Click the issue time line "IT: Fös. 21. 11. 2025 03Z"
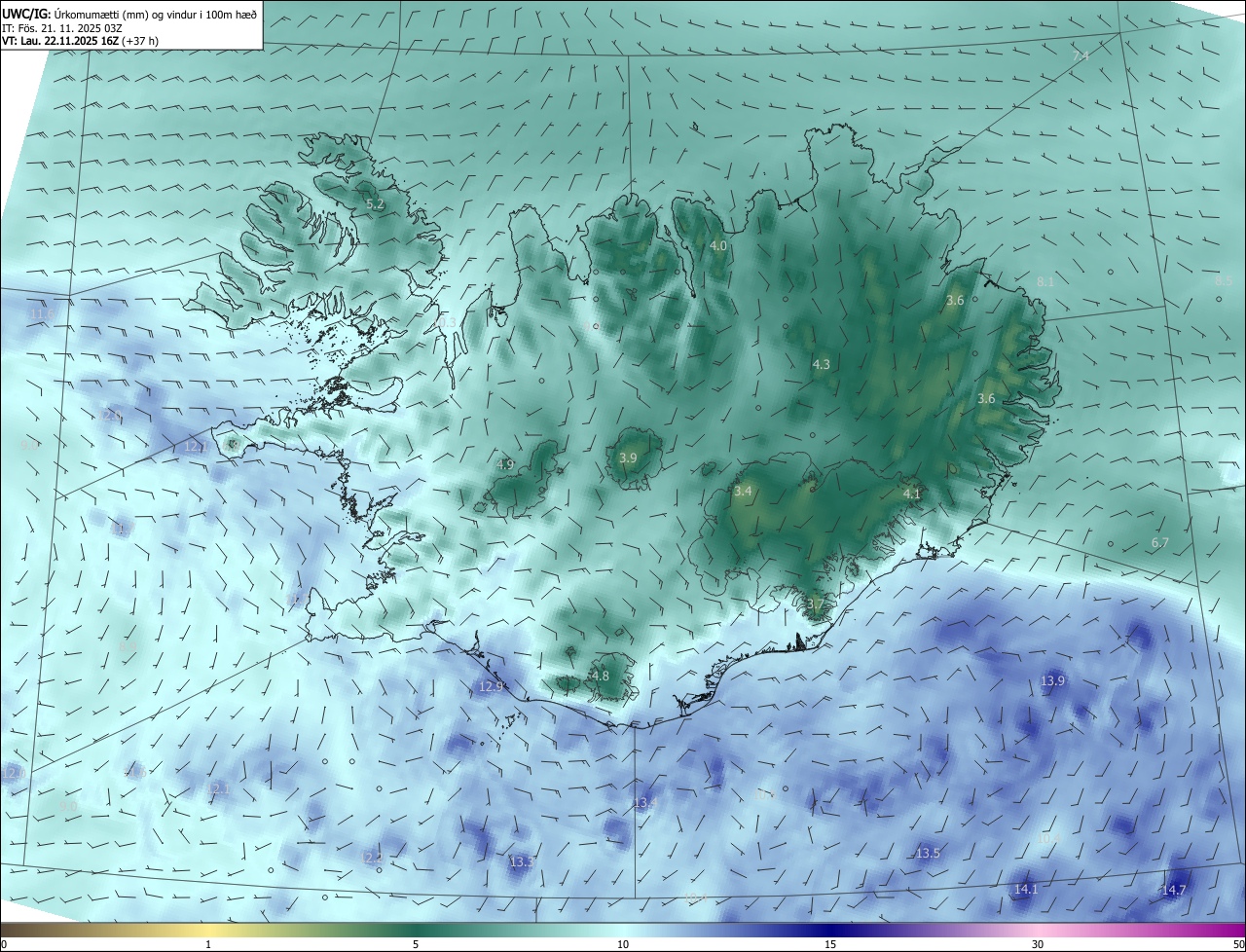The height and width of the screenshot is (952, 1246). 64,27
